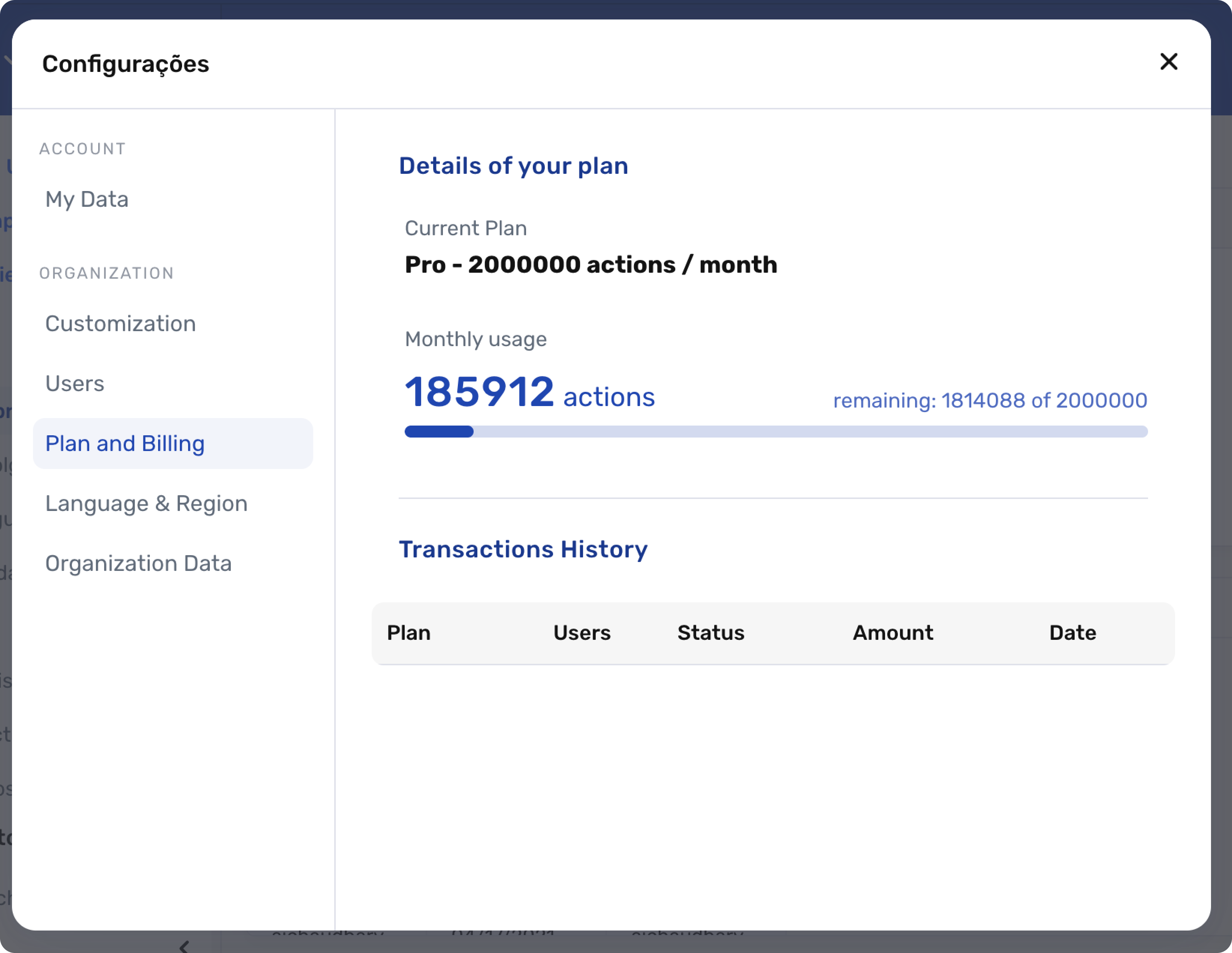Click the Transactions History heading
1232x953 pixels.
tap(523, 549)
